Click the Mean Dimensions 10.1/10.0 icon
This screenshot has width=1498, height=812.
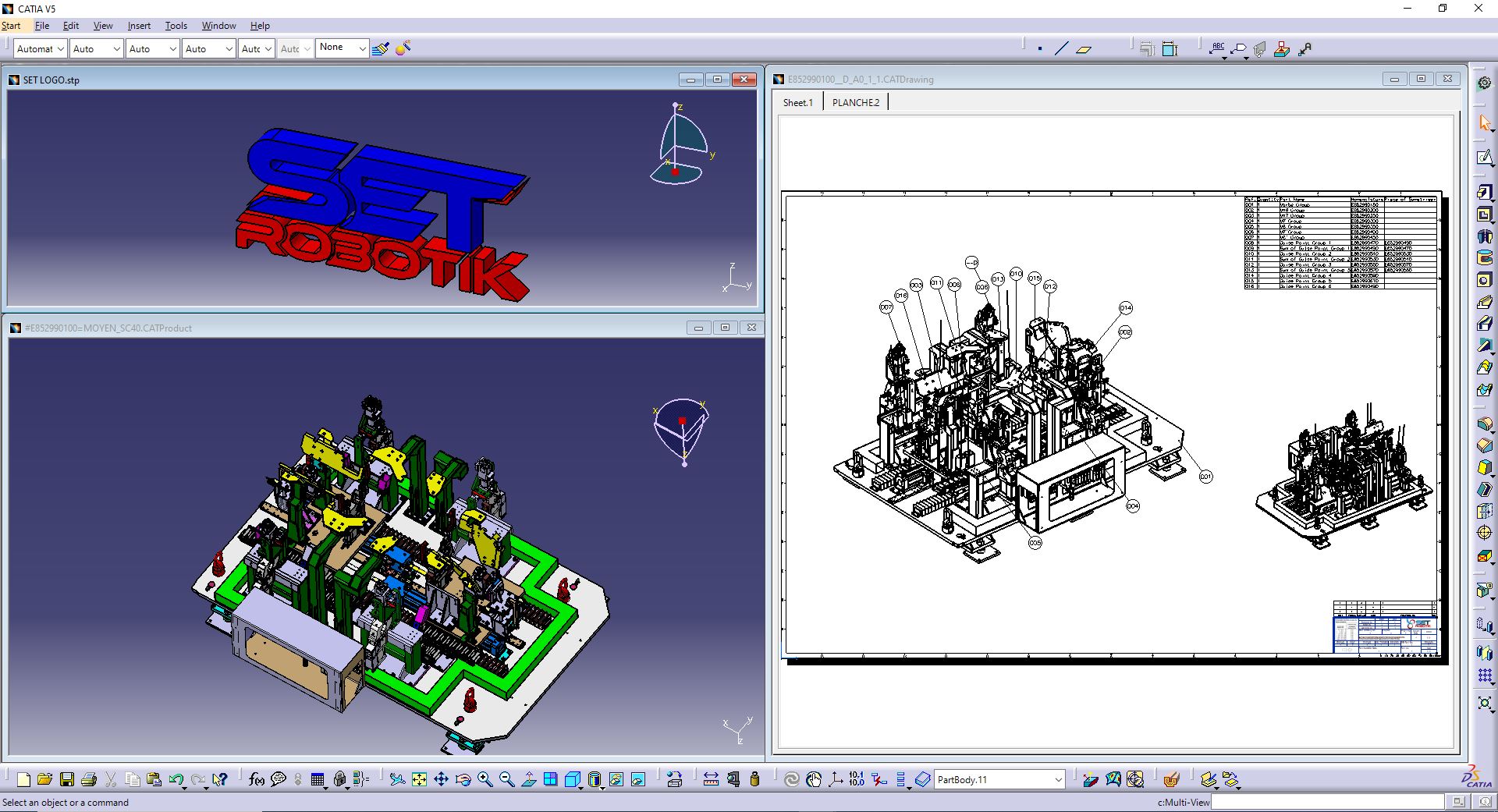(x=857, y=779)
